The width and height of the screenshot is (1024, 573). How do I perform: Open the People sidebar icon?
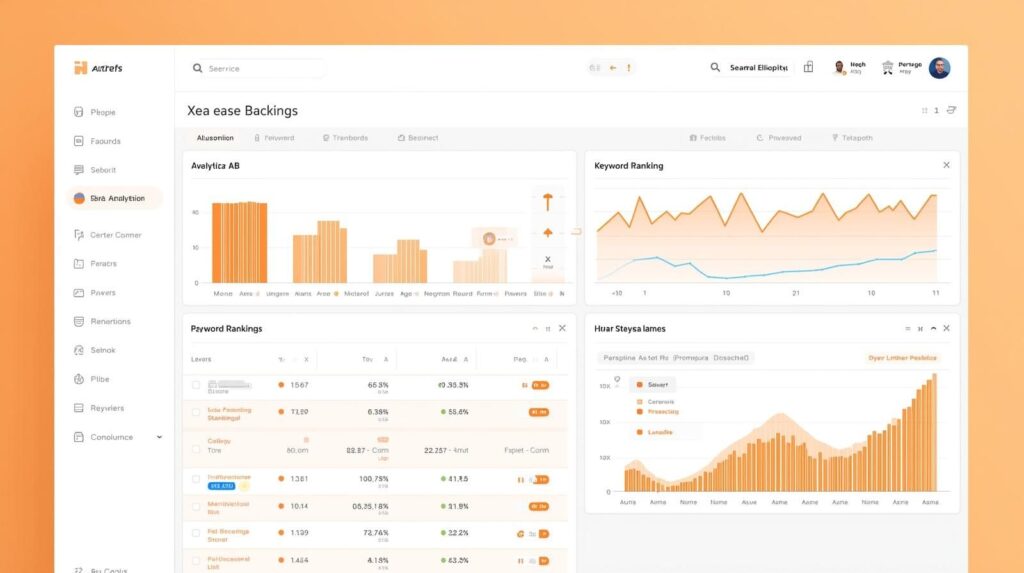click(x=79, y=113)
